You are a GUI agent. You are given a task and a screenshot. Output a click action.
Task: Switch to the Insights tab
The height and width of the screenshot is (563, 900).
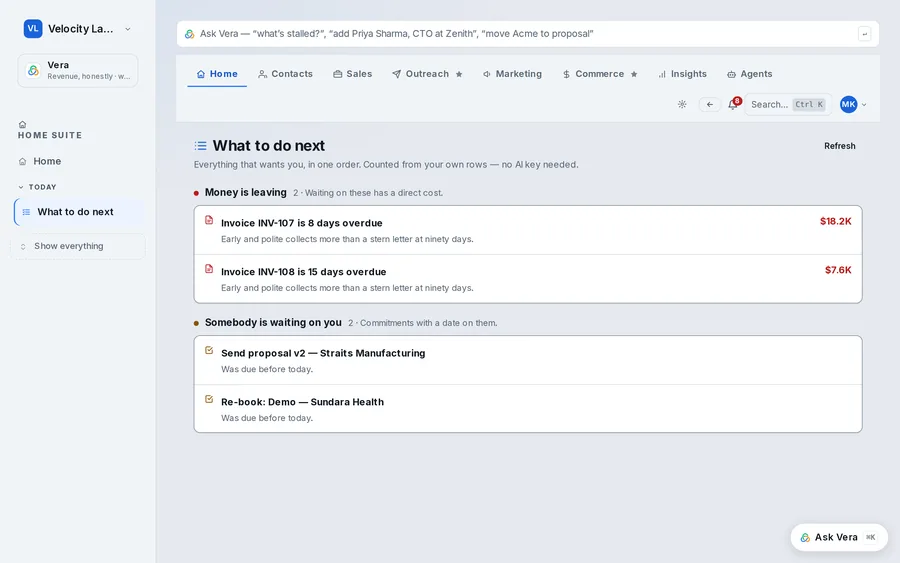click(682, 74)
